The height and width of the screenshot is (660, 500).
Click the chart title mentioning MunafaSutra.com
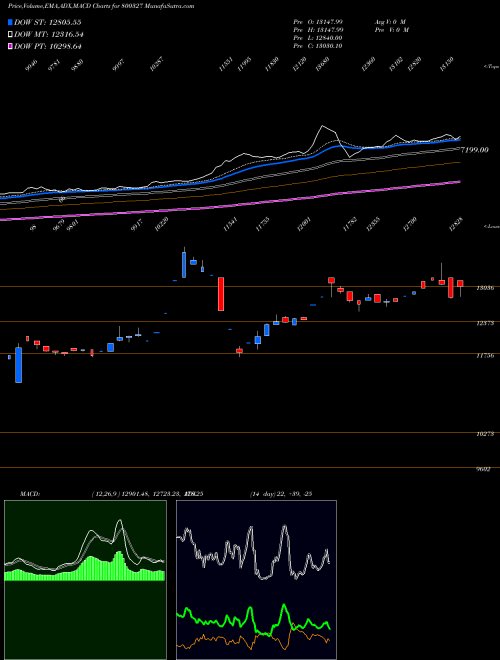101,6
